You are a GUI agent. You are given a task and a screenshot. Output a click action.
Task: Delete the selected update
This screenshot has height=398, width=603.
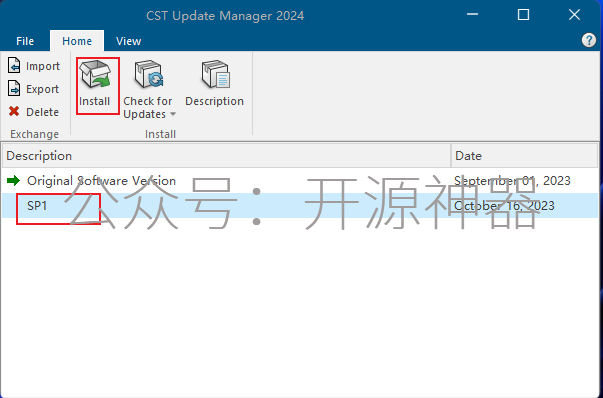click(34, 112)
